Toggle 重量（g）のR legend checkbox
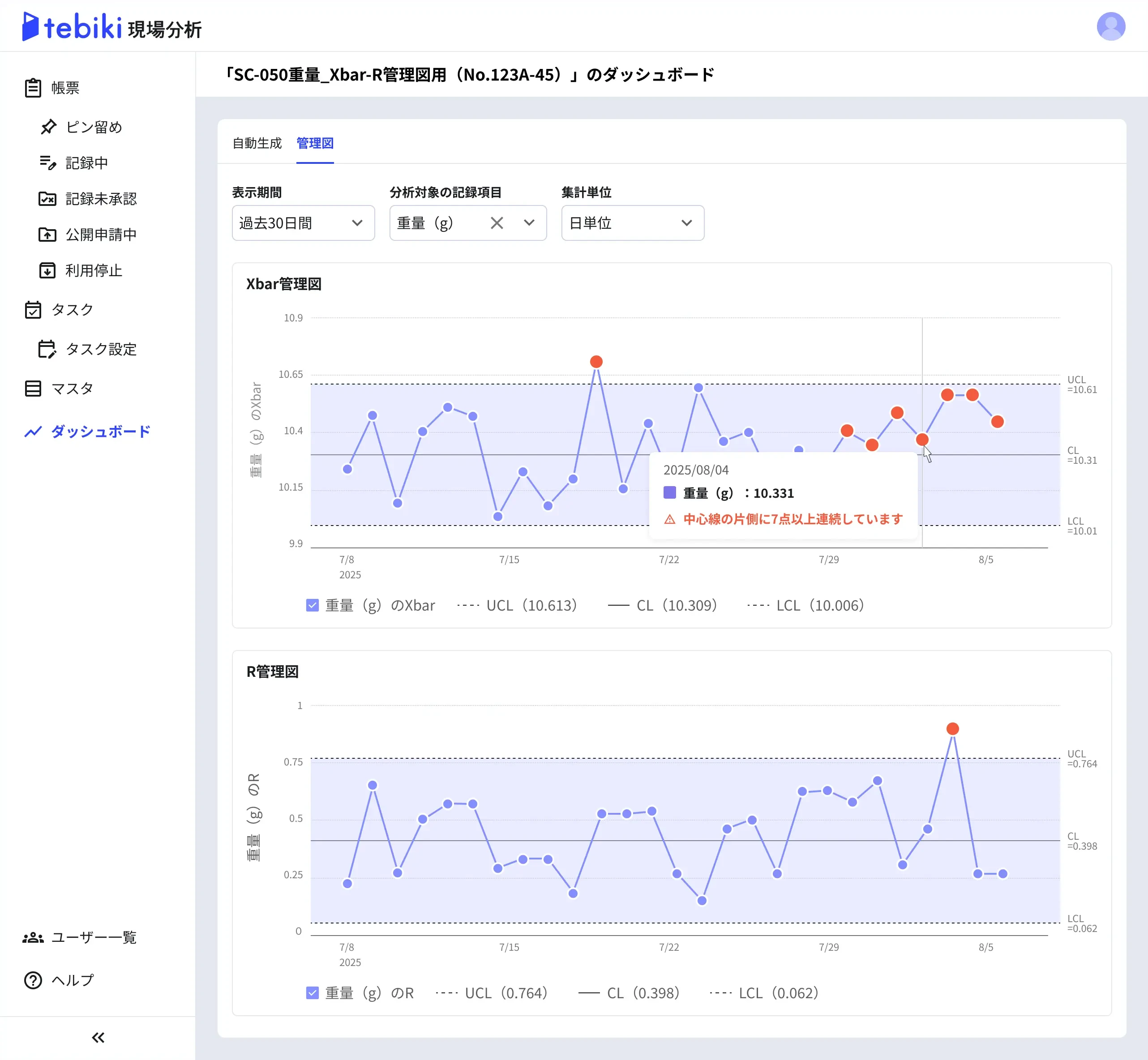 pyautogui.click(x=312, y=993)
